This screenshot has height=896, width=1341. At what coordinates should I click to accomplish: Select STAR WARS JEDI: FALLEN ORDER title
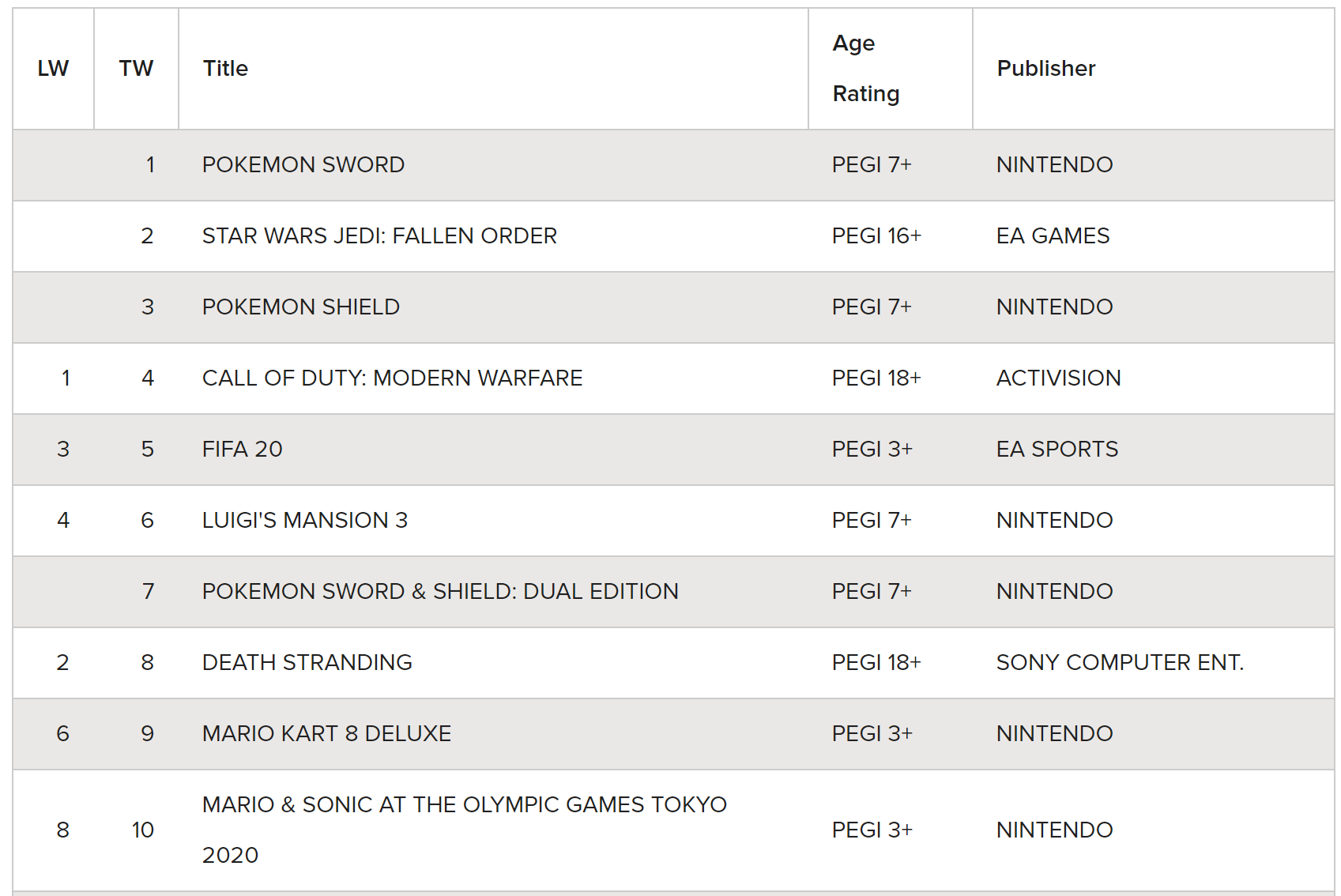pyautogui.click(x=379, y=235)
